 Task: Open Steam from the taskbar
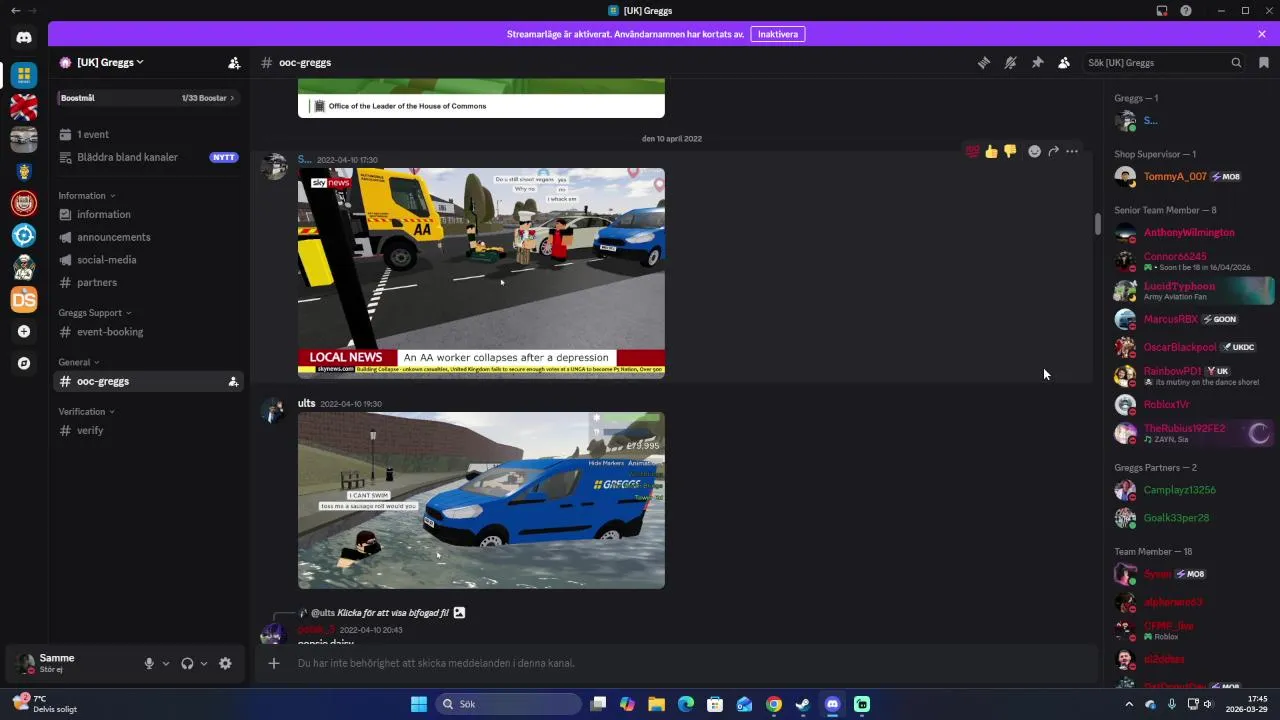click(803, 704)
